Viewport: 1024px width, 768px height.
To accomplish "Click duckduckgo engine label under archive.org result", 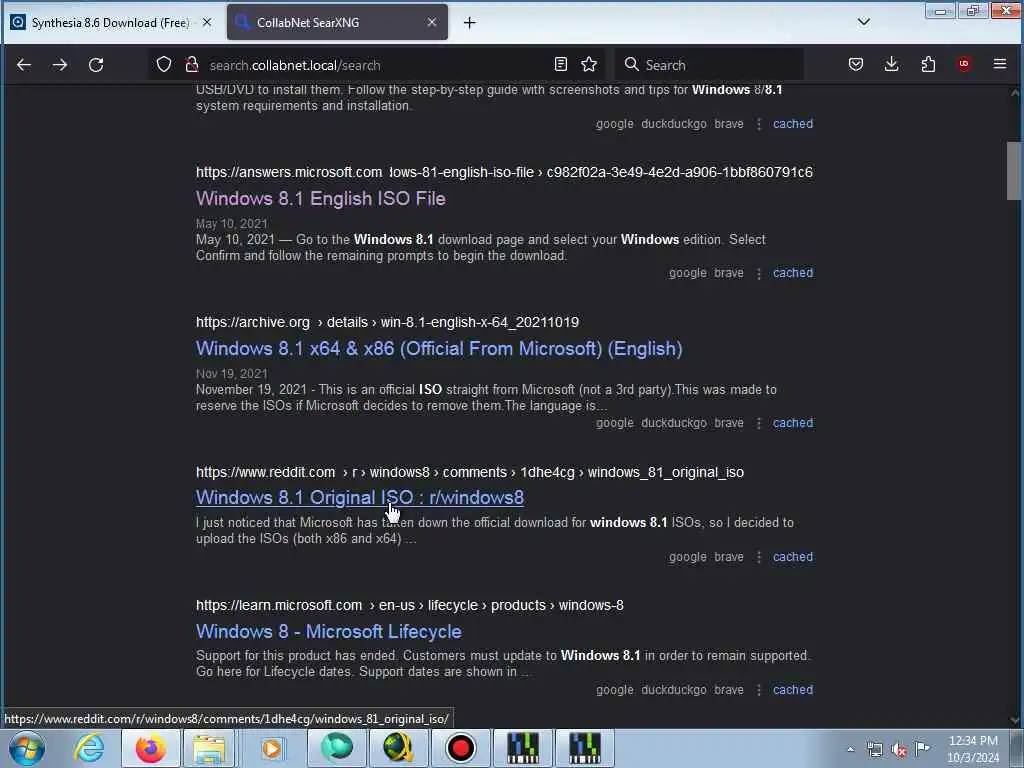I will [x=673, y=423].
